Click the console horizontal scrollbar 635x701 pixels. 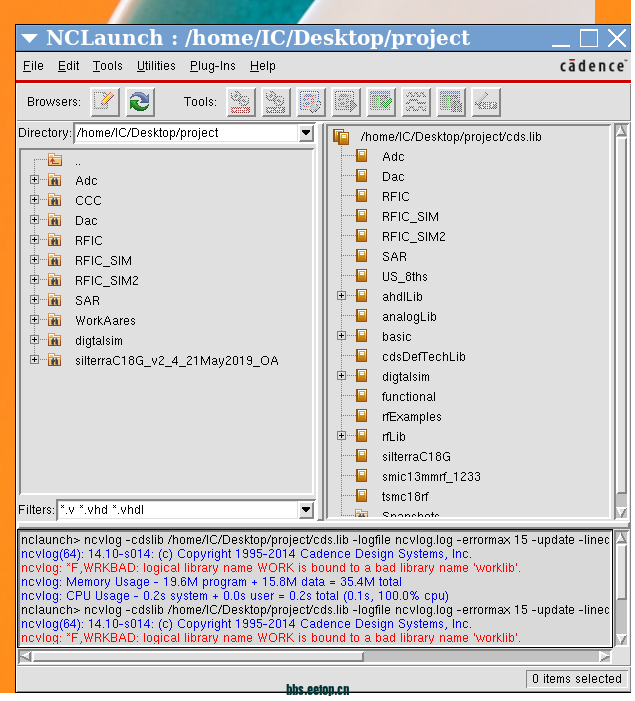300,657
